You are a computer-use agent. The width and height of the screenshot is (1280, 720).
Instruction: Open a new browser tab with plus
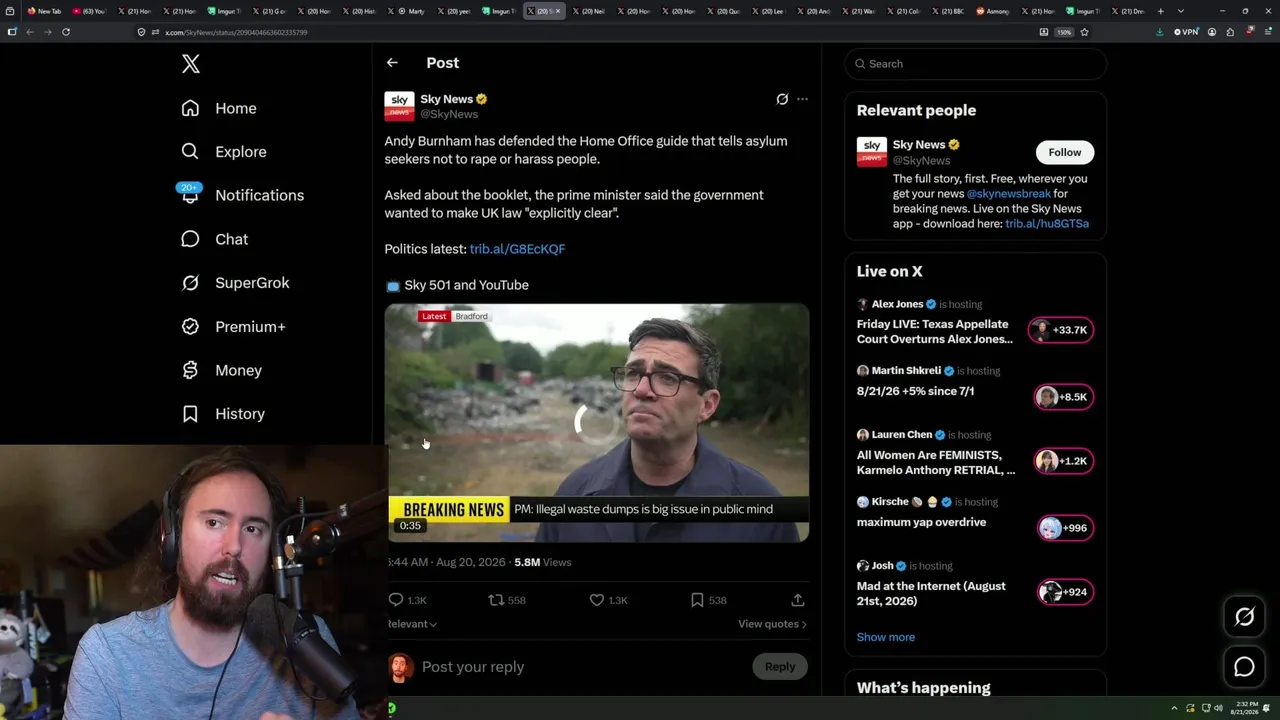[x=1160, y=11]
